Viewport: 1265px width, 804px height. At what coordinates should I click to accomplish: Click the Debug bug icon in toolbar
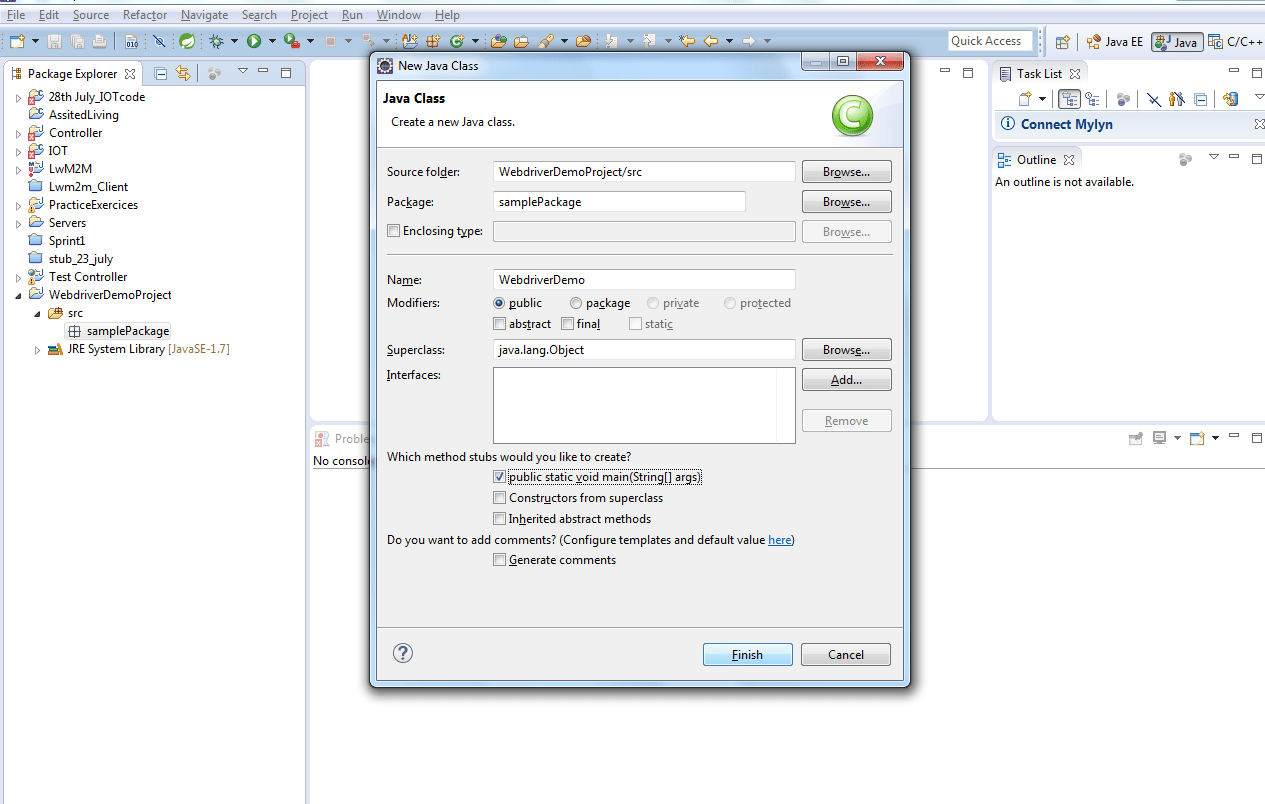pyautogui.click(x=216, y=41)
